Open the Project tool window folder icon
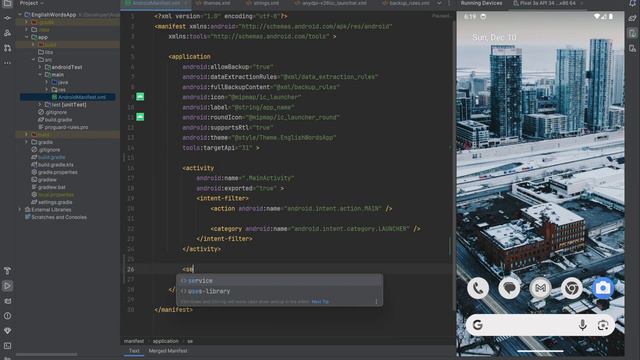The height and width of the screenshot is (360, 640). pyautogui.click(x=7, y=3)
